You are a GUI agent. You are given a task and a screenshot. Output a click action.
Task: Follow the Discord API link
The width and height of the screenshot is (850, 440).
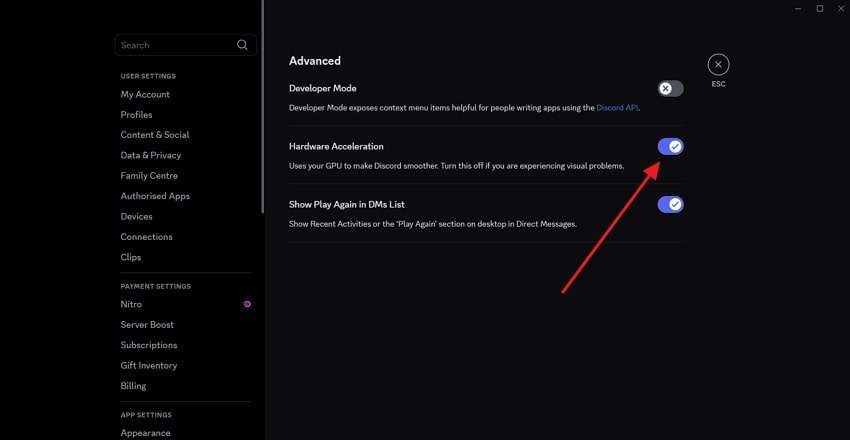617,108
